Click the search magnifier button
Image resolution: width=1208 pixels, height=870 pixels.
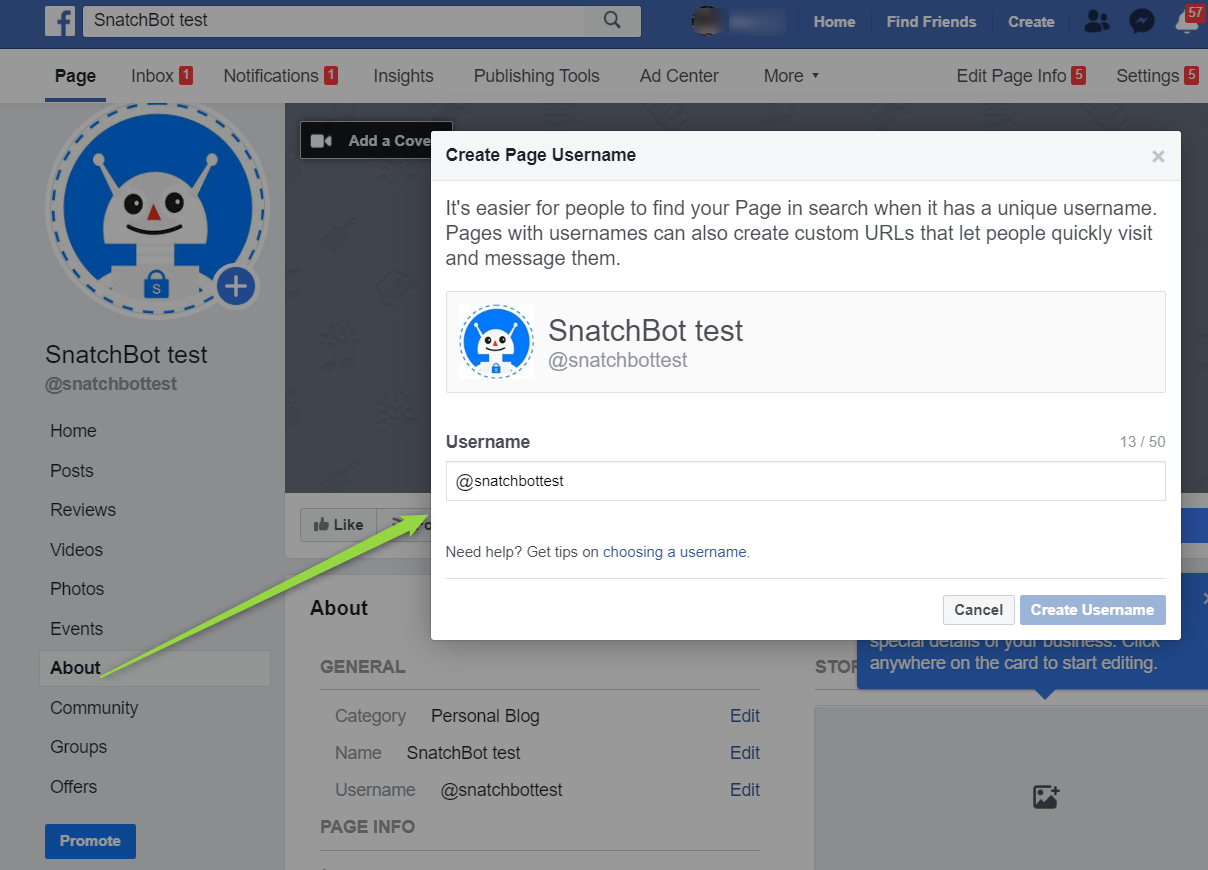coord(613,21)
